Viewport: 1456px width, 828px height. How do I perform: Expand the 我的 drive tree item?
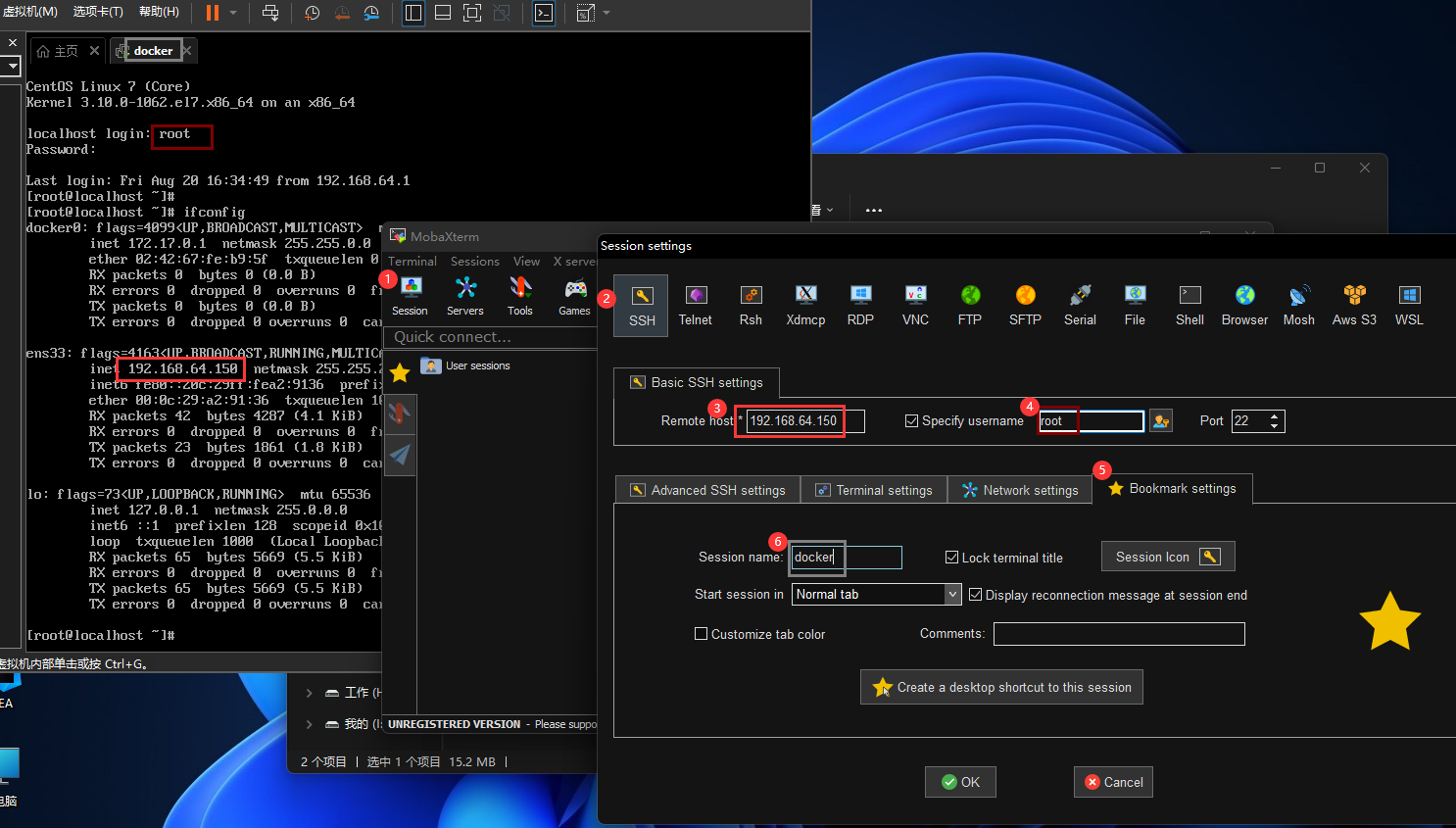click(x=310, y=724)
